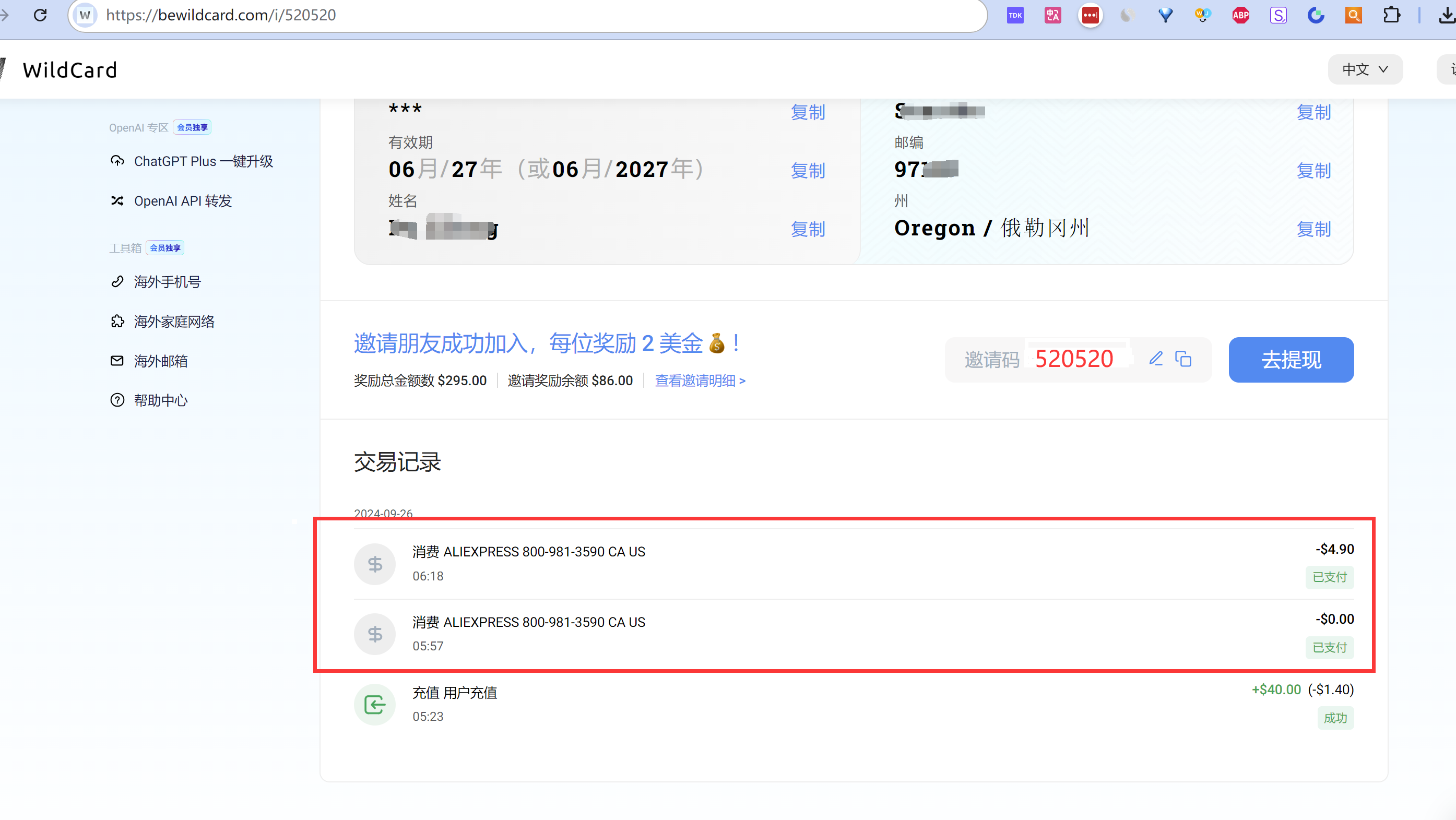
Task: Click dollar icon of 06:18 transaction
Action: (x=375, y=564)
